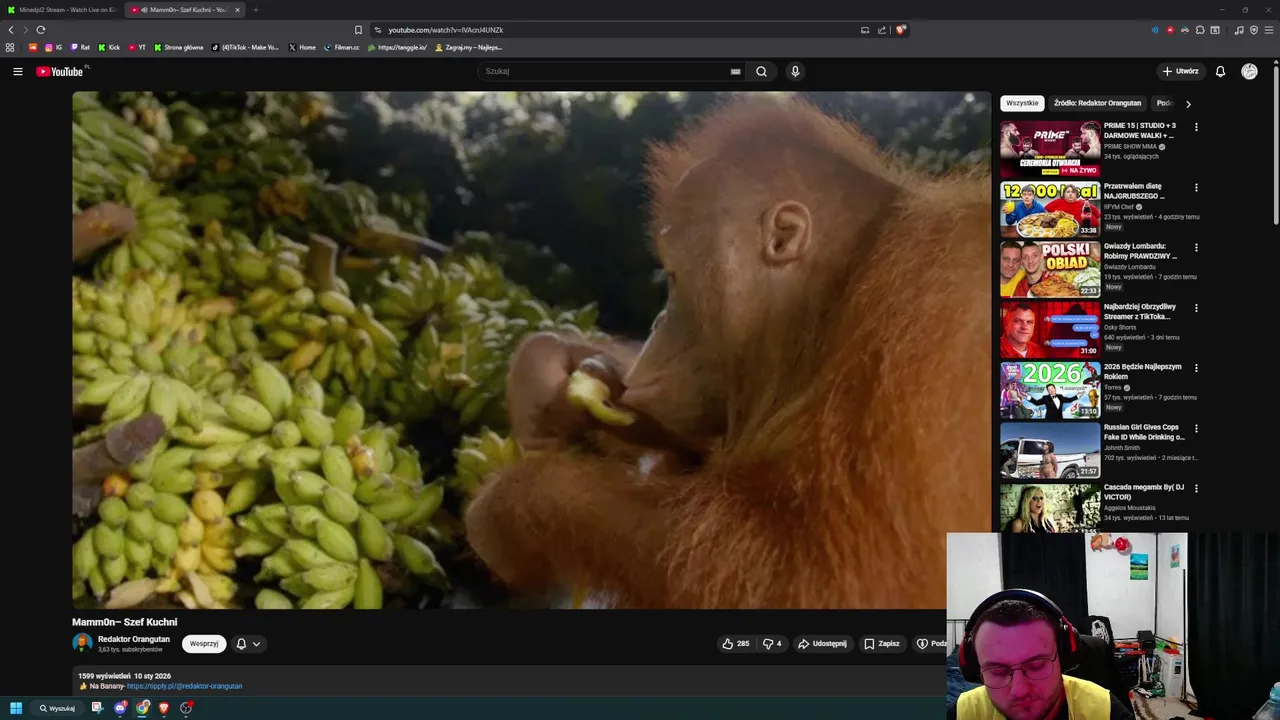Open the browser main menu button

click(1269, 30)
